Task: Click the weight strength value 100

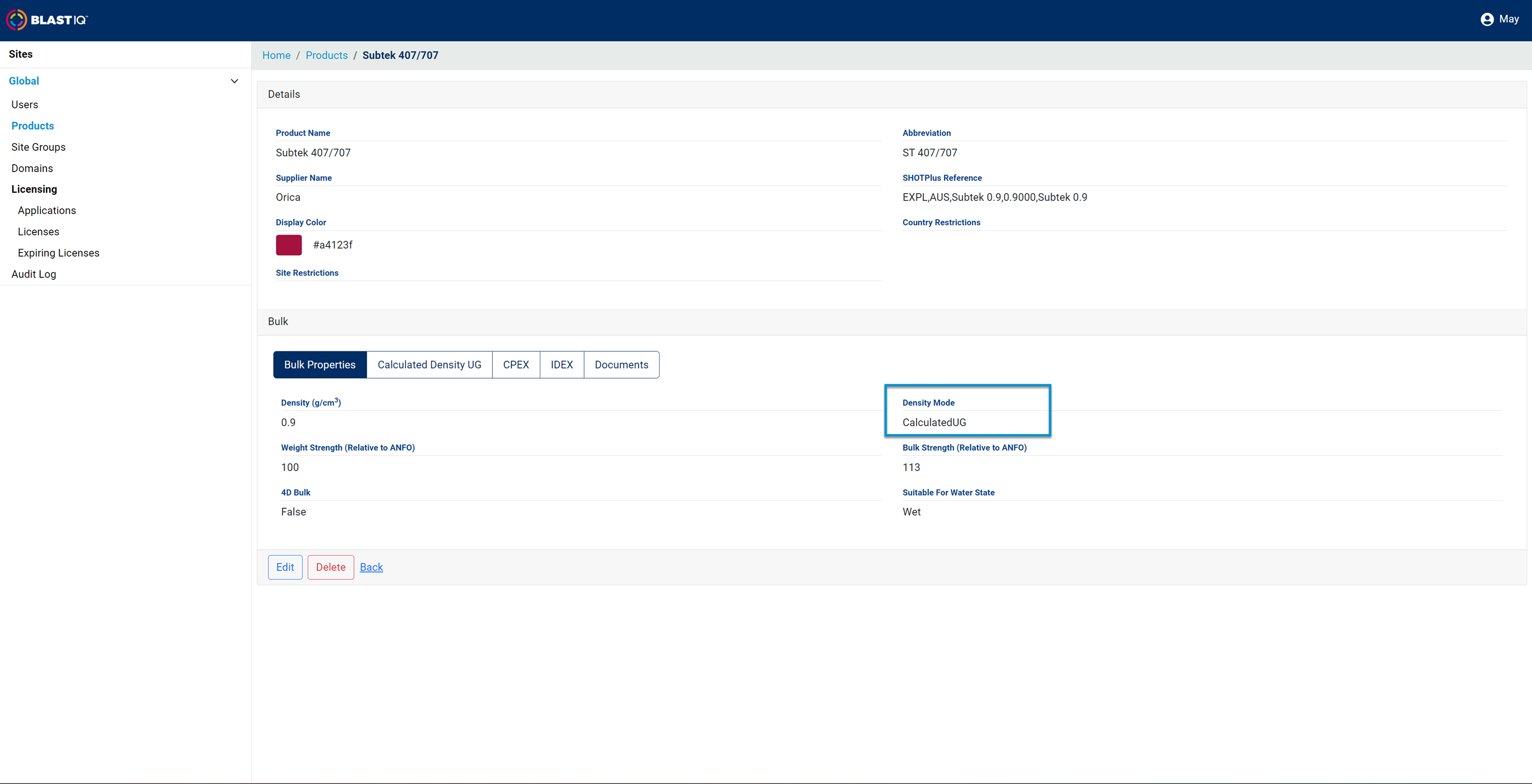Action: click(290, 467)
